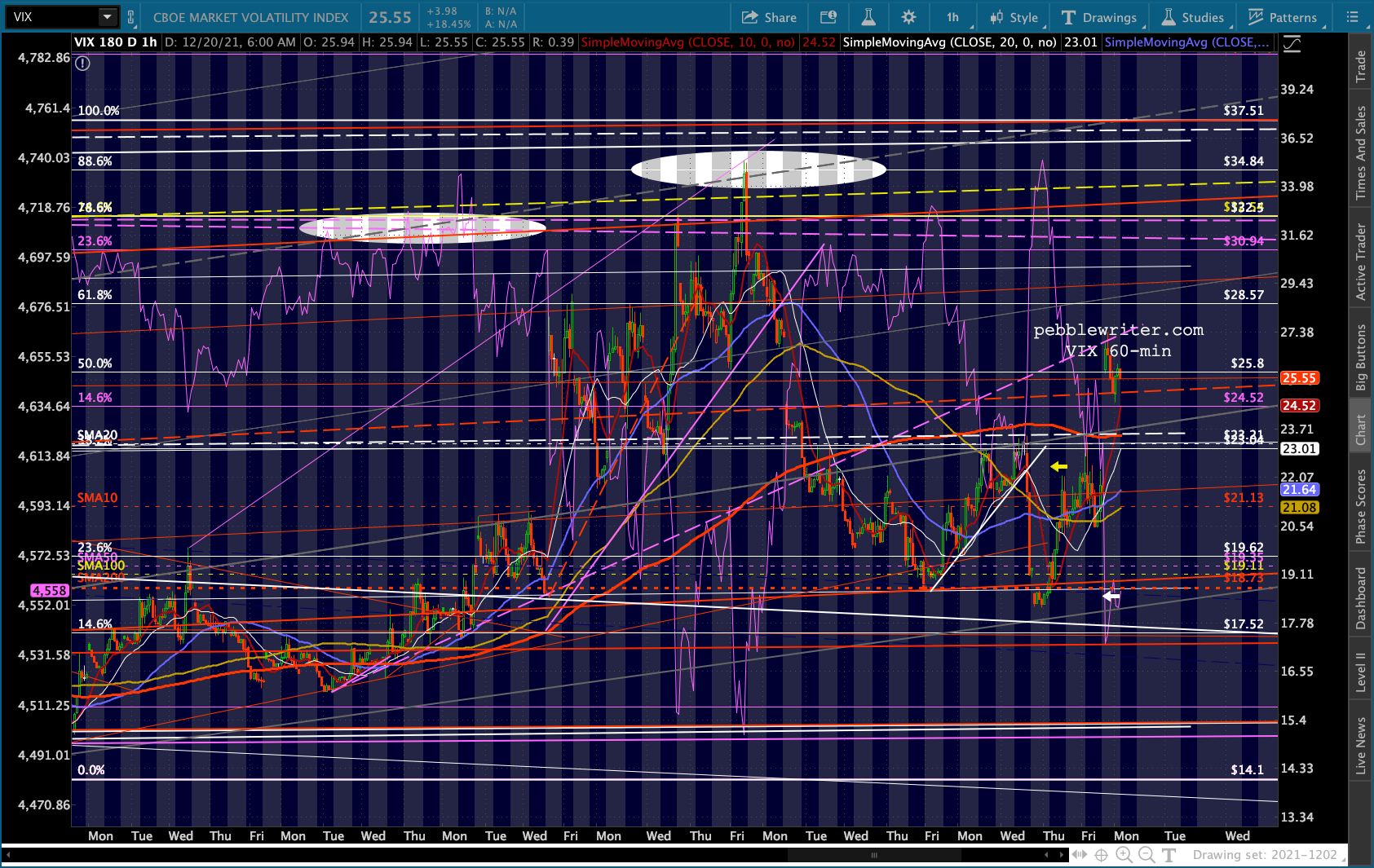This screenshot has height=868, width=1374.
Task: Click the chart alert exclamation icon
Action: [x=82, y=63]
